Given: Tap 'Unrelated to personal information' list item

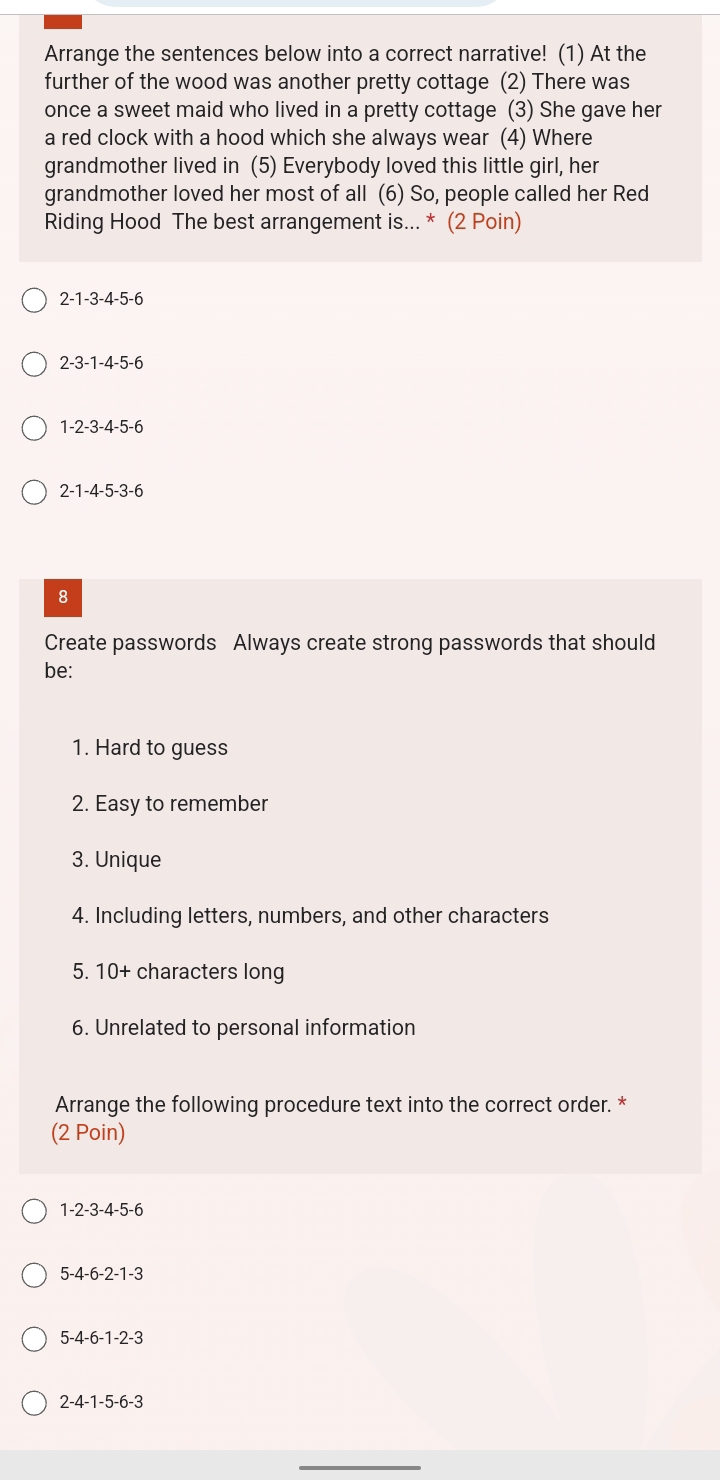Looking at the screenshot, I should pos(244,1028).
